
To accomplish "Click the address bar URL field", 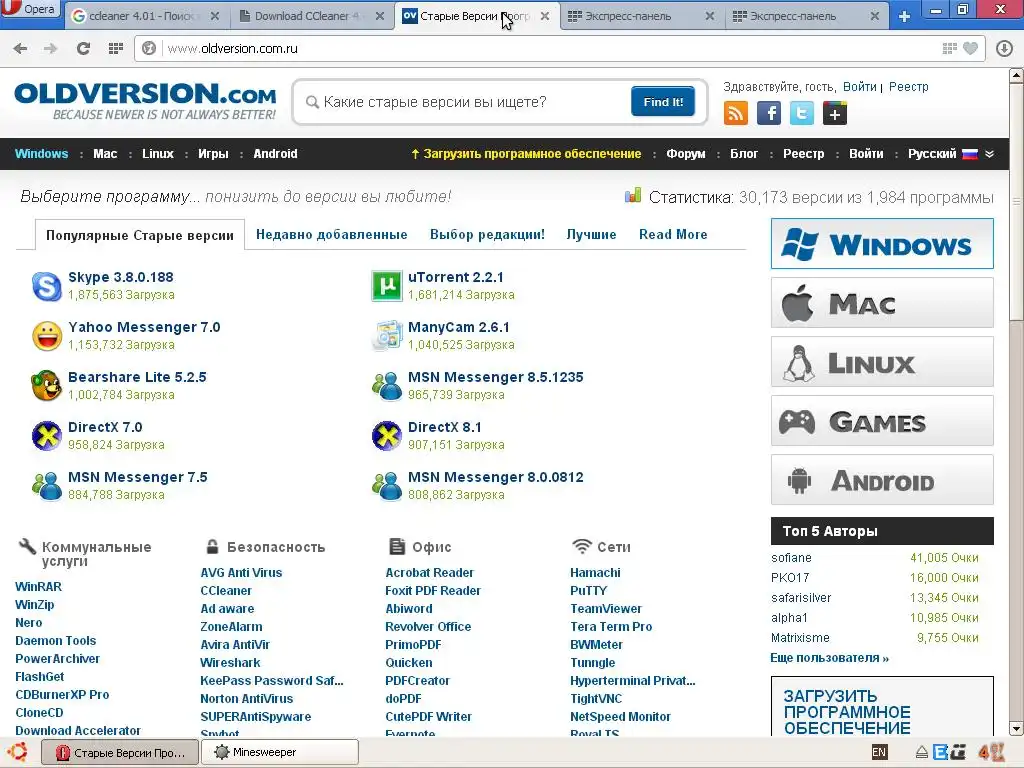I will (549, 48).
